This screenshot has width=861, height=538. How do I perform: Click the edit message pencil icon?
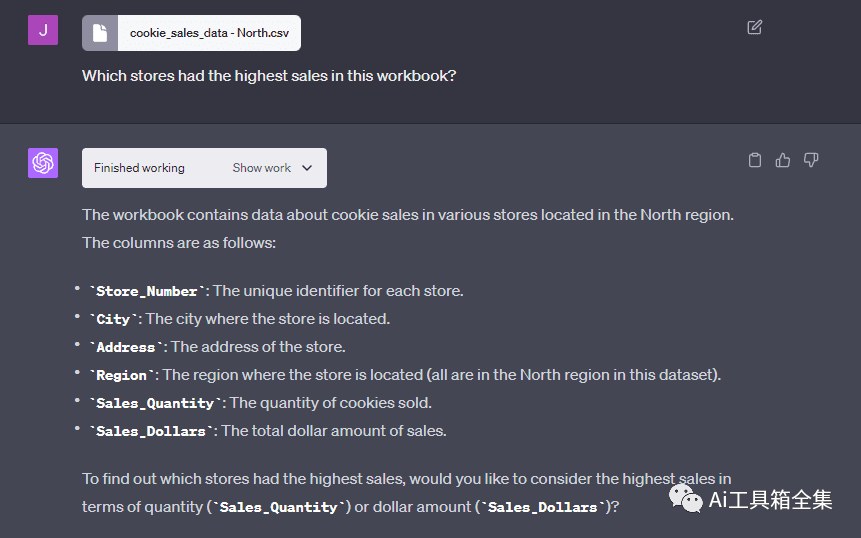tap(755, 27)
